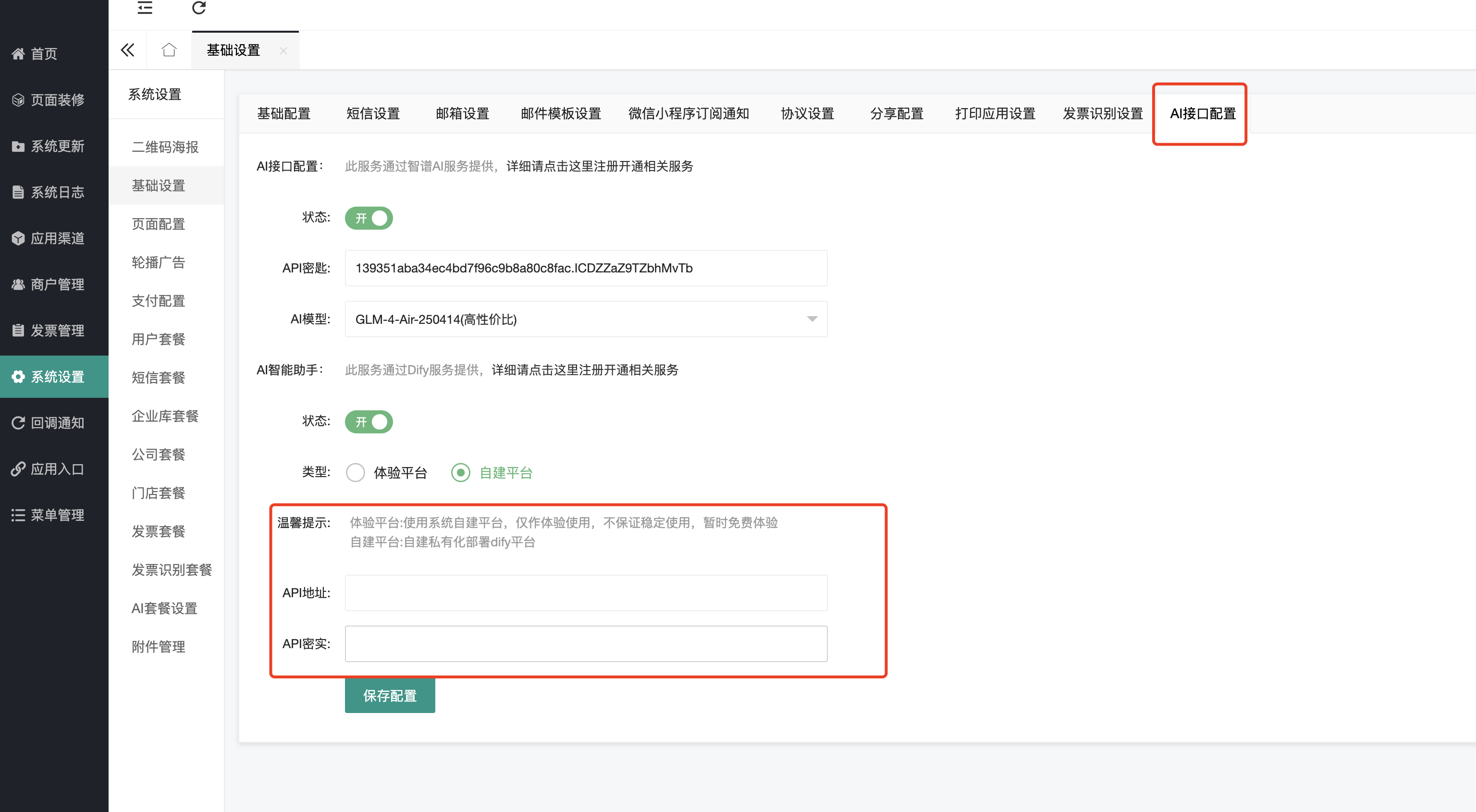The height and width of the screenshot is (812, 1476).
Task: Switch to the 短信设置 tab
Action: pyautogui.click(x=372, y=113)
